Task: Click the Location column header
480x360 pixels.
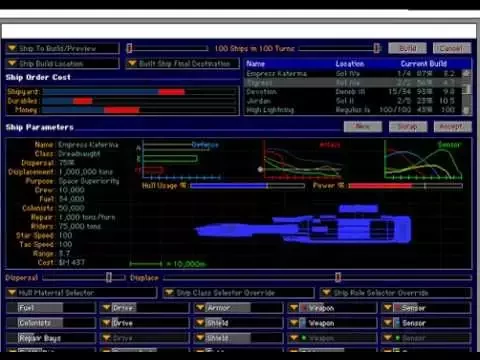Action: tap(350, 64)
